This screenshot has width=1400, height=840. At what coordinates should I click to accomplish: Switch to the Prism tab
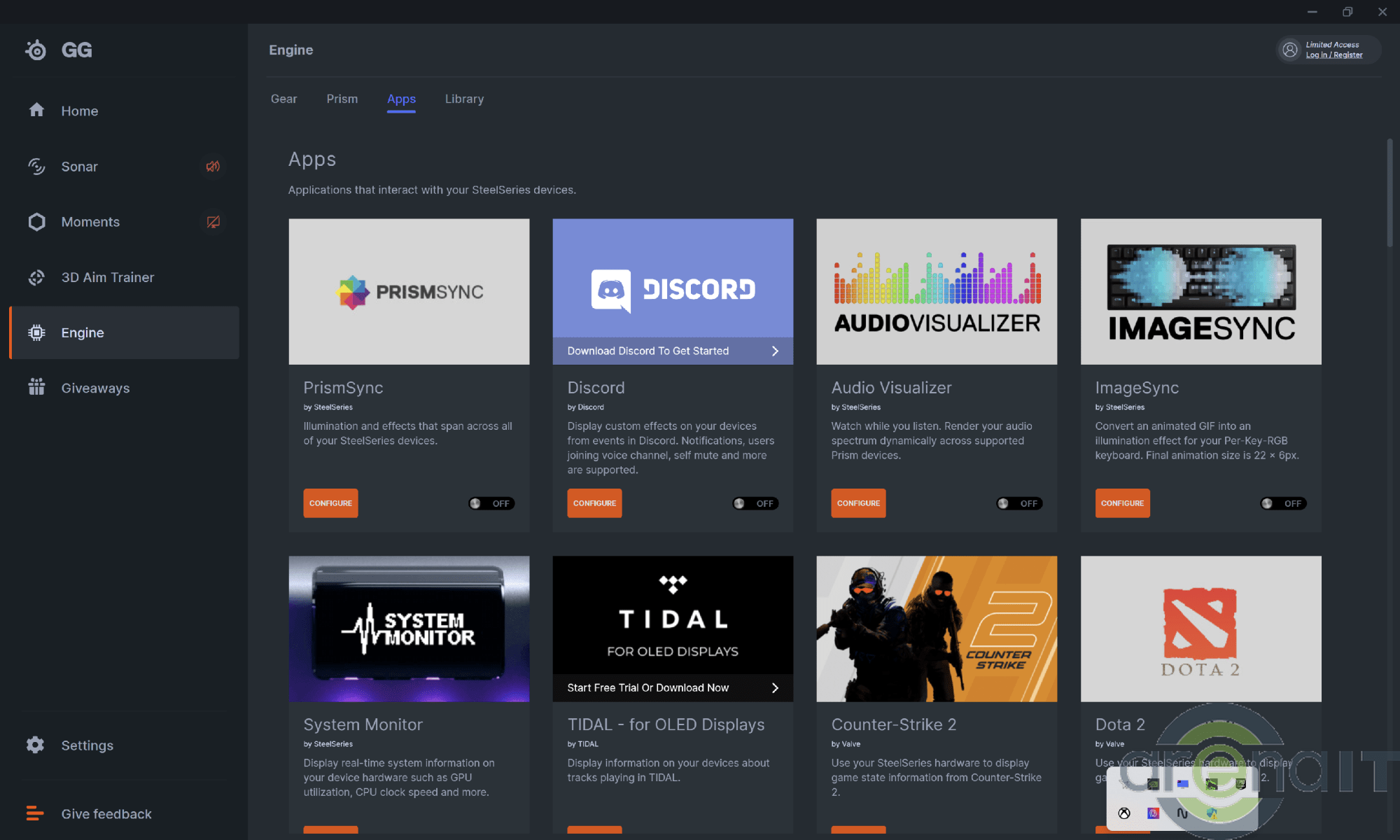[x=342, y=99]
